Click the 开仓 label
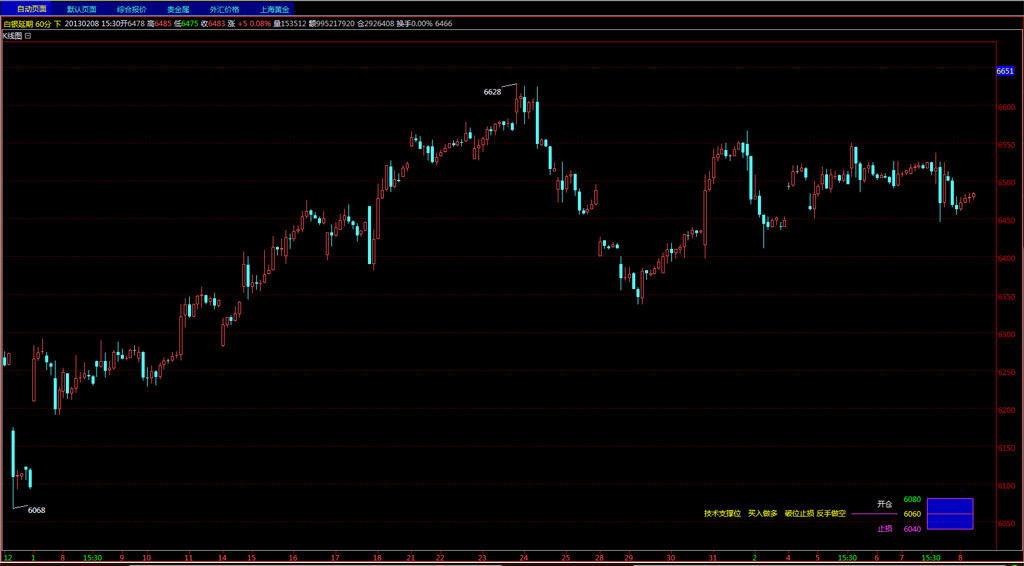Screen dimensions: 1024x566 click(x=884, y=504)
